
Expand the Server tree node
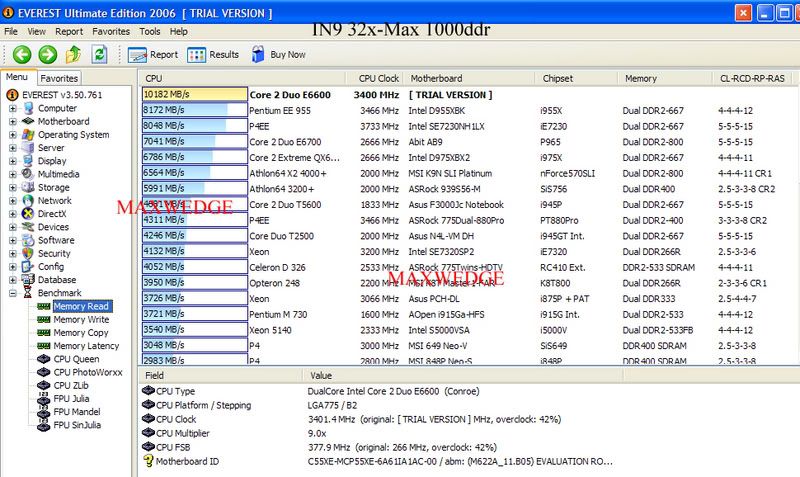[x=12, y=148]
